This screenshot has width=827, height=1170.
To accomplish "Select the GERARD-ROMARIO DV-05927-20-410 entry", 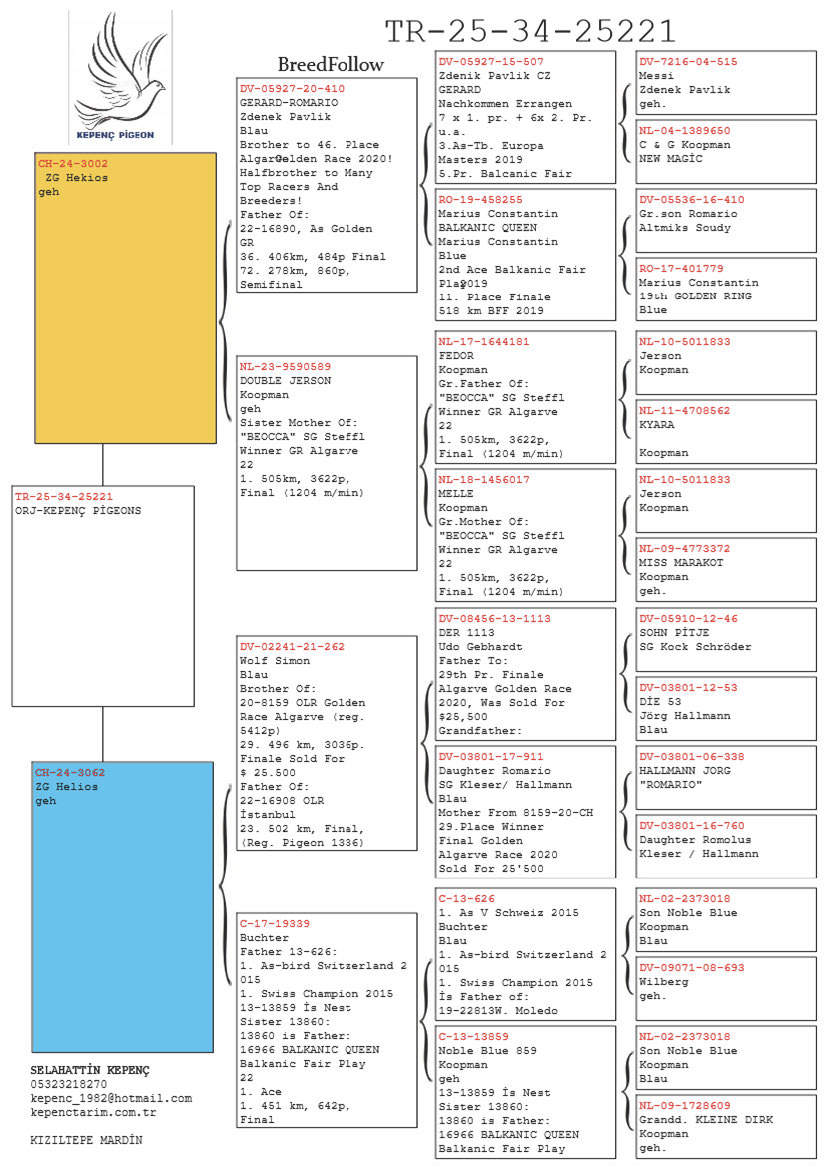I will pos(327,185).
